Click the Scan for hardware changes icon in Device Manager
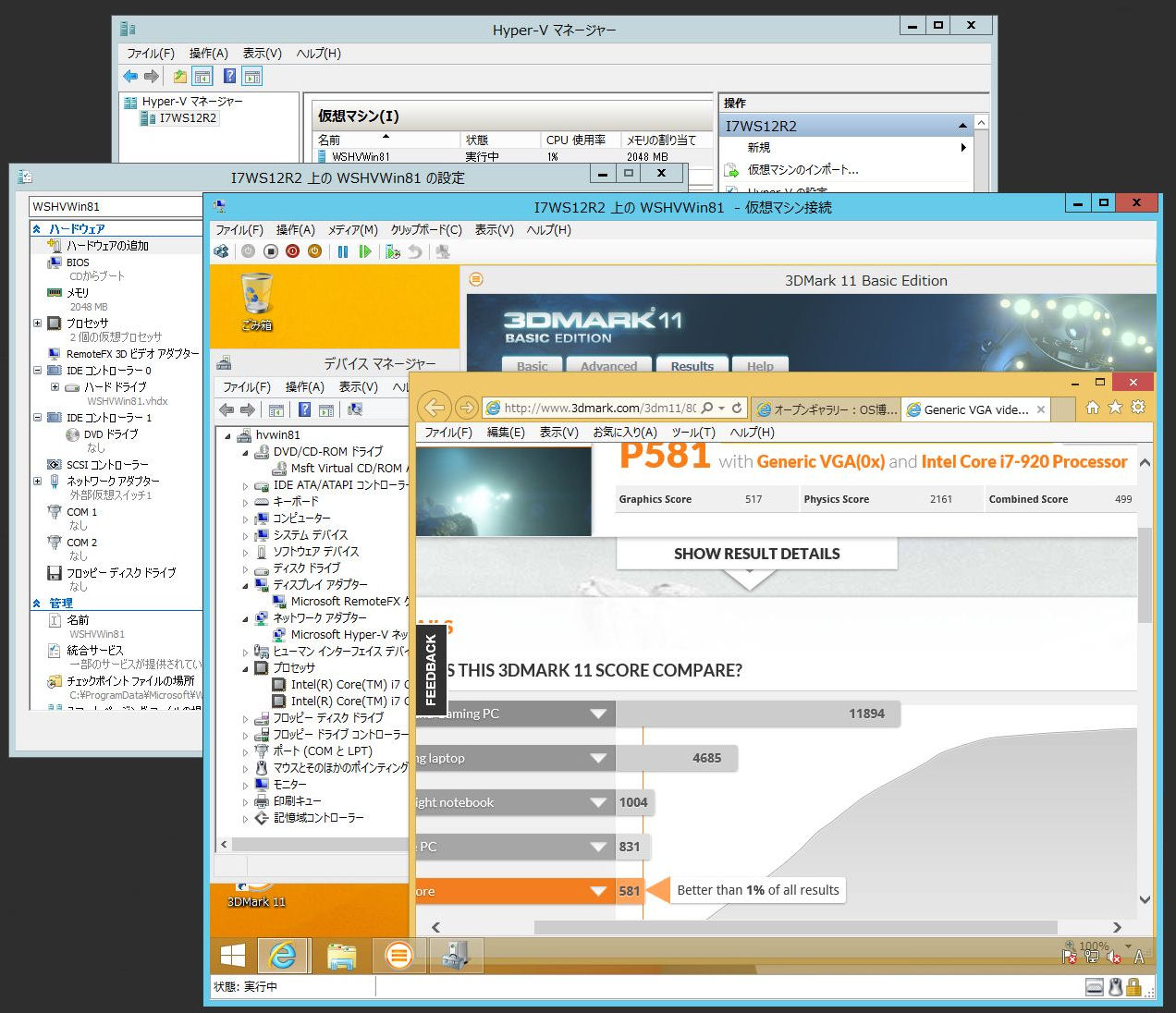This screenshot has width=1176, height=1013. point(354,409)
